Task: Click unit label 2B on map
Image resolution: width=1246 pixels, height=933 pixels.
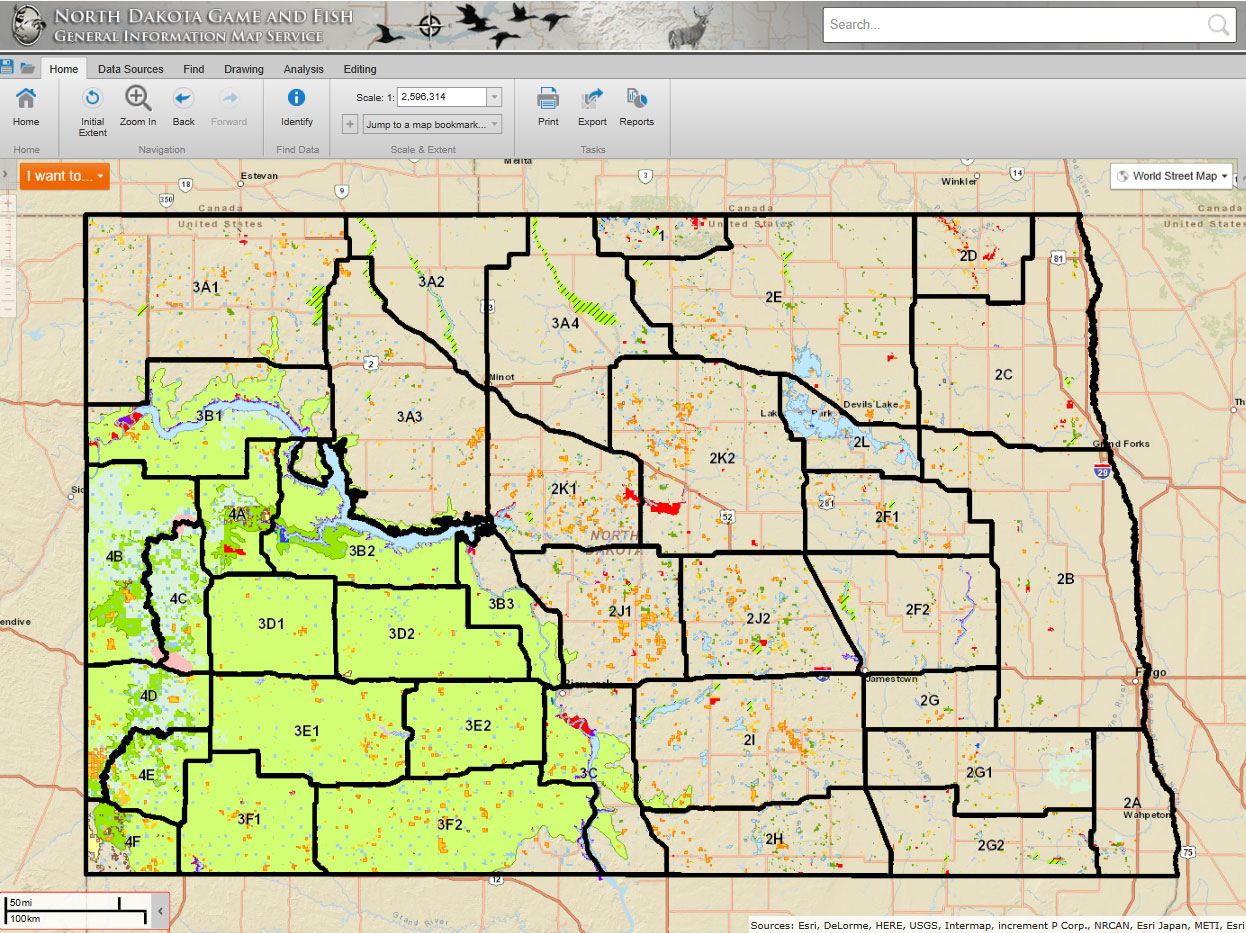Action: pos(1065,579)
